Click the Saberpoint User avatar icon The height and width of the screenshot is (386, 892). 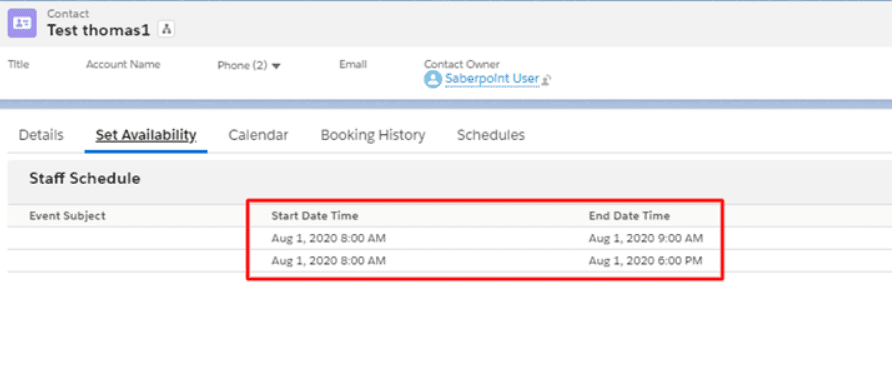[x=433, y=79]
